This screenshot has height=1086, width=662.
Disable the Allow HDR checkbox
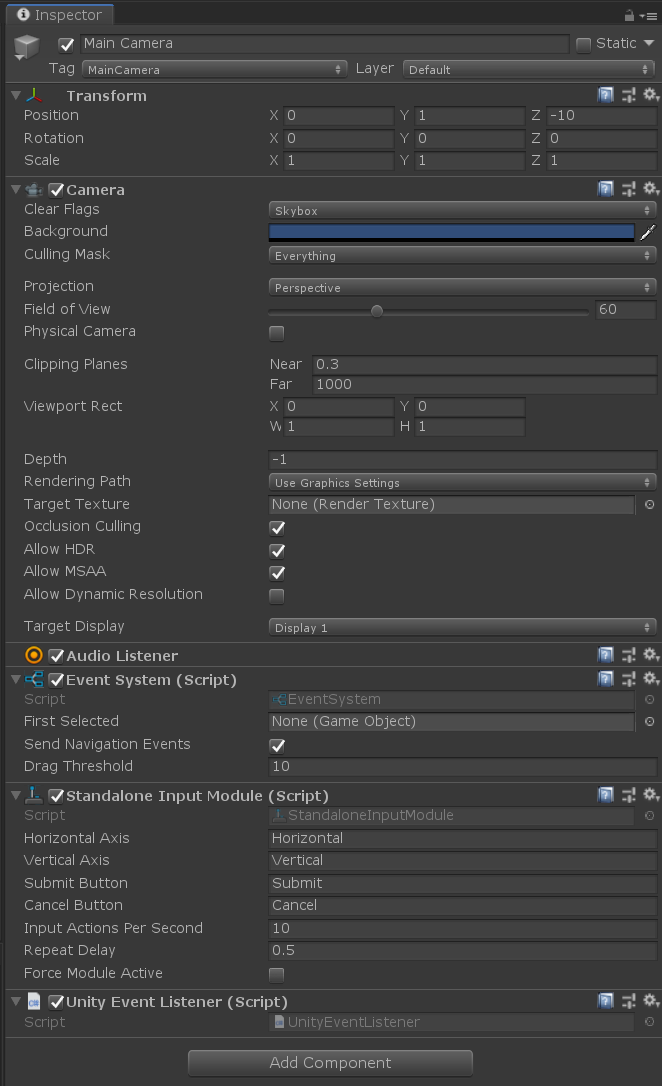pos(277,551)
